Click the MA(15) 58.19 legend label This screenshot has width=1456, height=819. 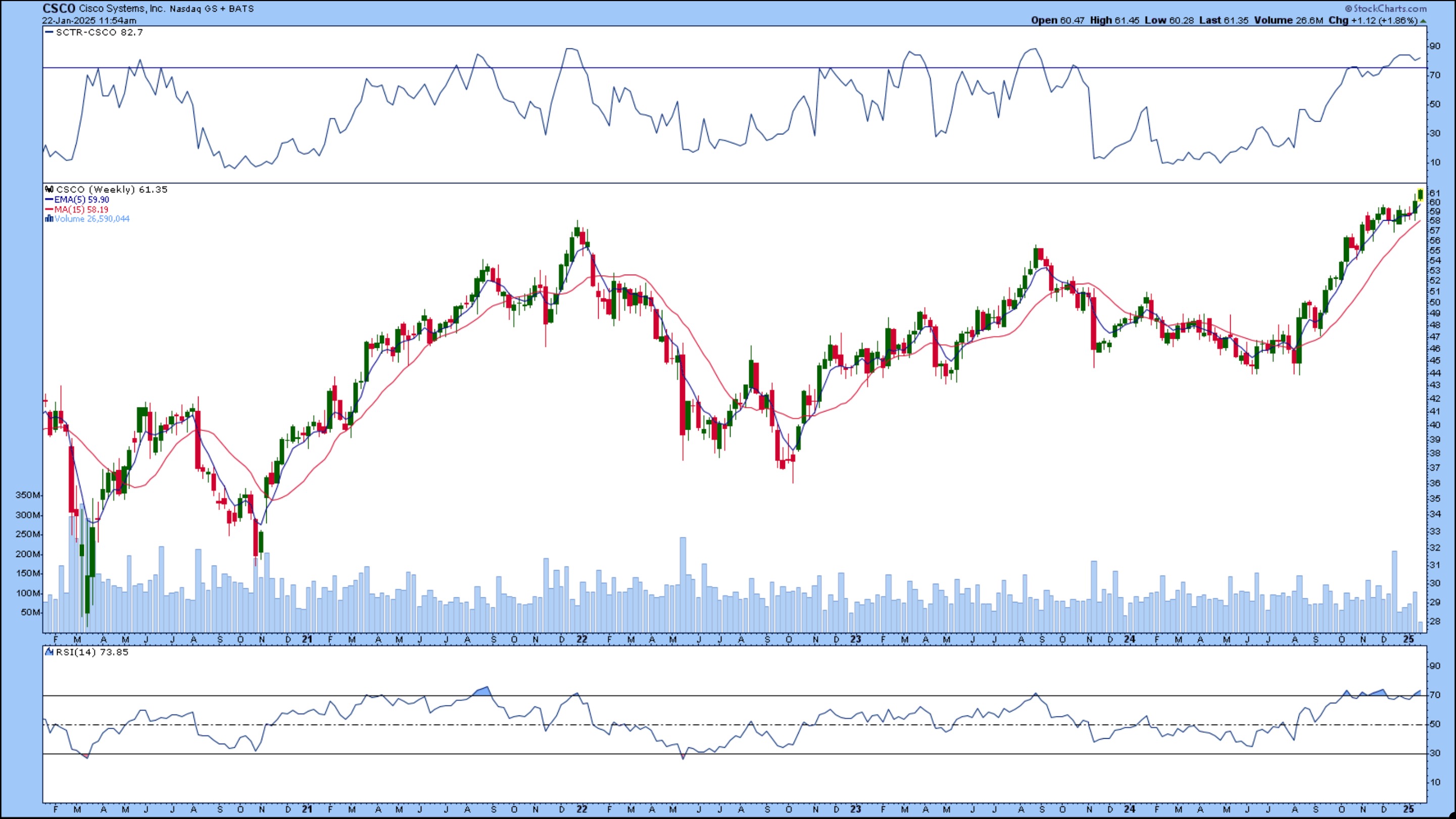click(x=81, y=210)
